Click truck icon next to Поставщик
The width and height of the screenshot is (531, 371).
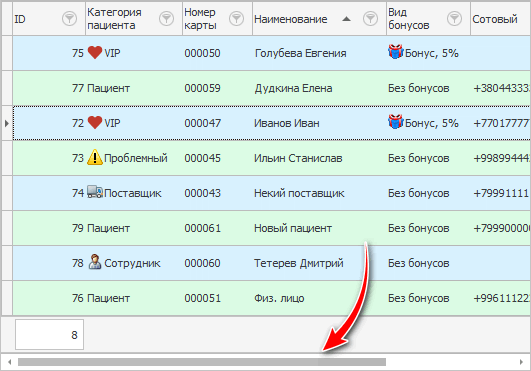95,192
